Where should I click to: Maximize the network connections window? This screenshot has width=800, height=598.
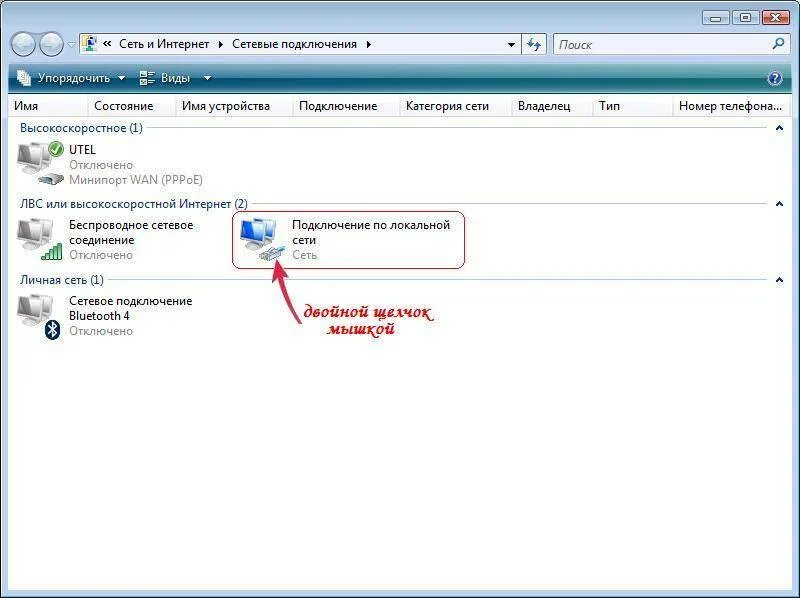pyautogui.click(x=745, y=18)
